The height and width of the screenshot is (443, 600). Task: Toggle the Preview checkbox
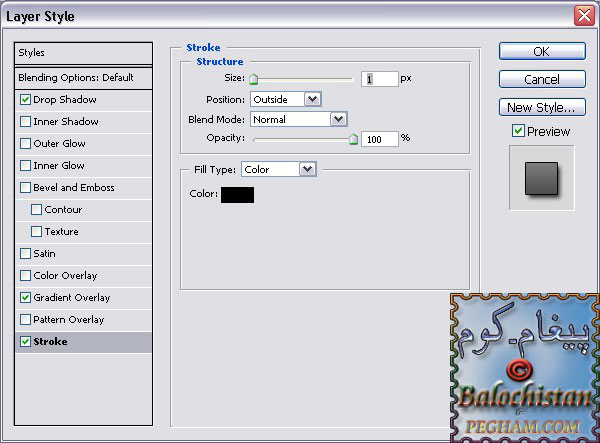point(518,131)
